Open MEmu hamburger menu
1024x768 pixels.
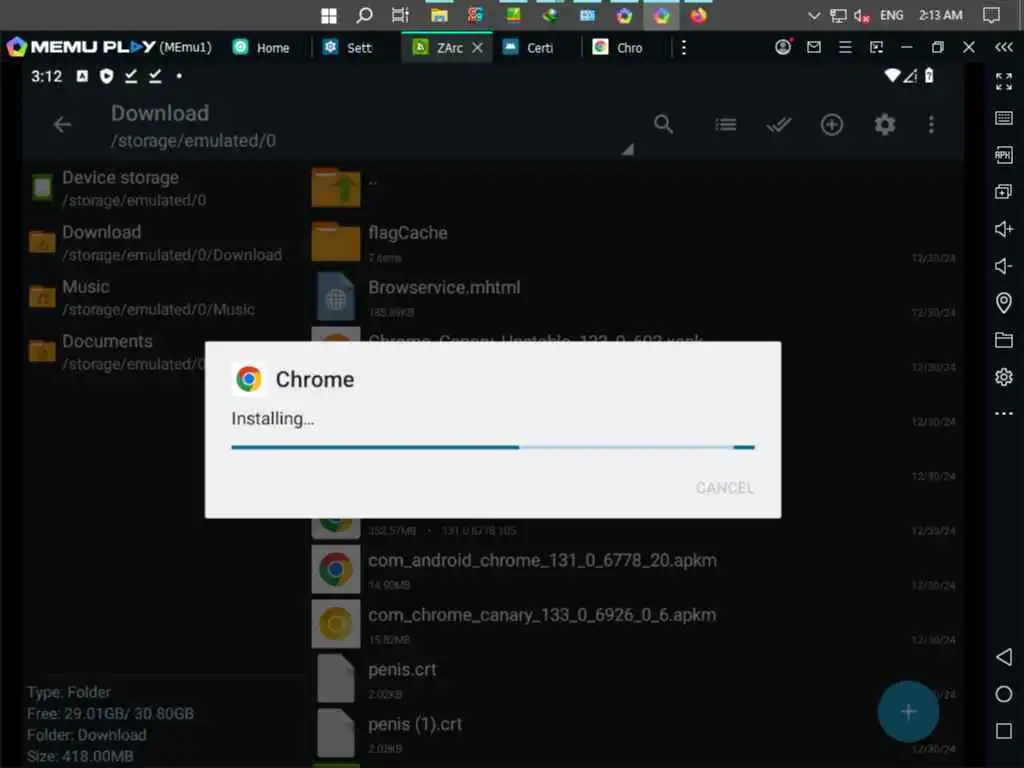click(x=845, y=47)
